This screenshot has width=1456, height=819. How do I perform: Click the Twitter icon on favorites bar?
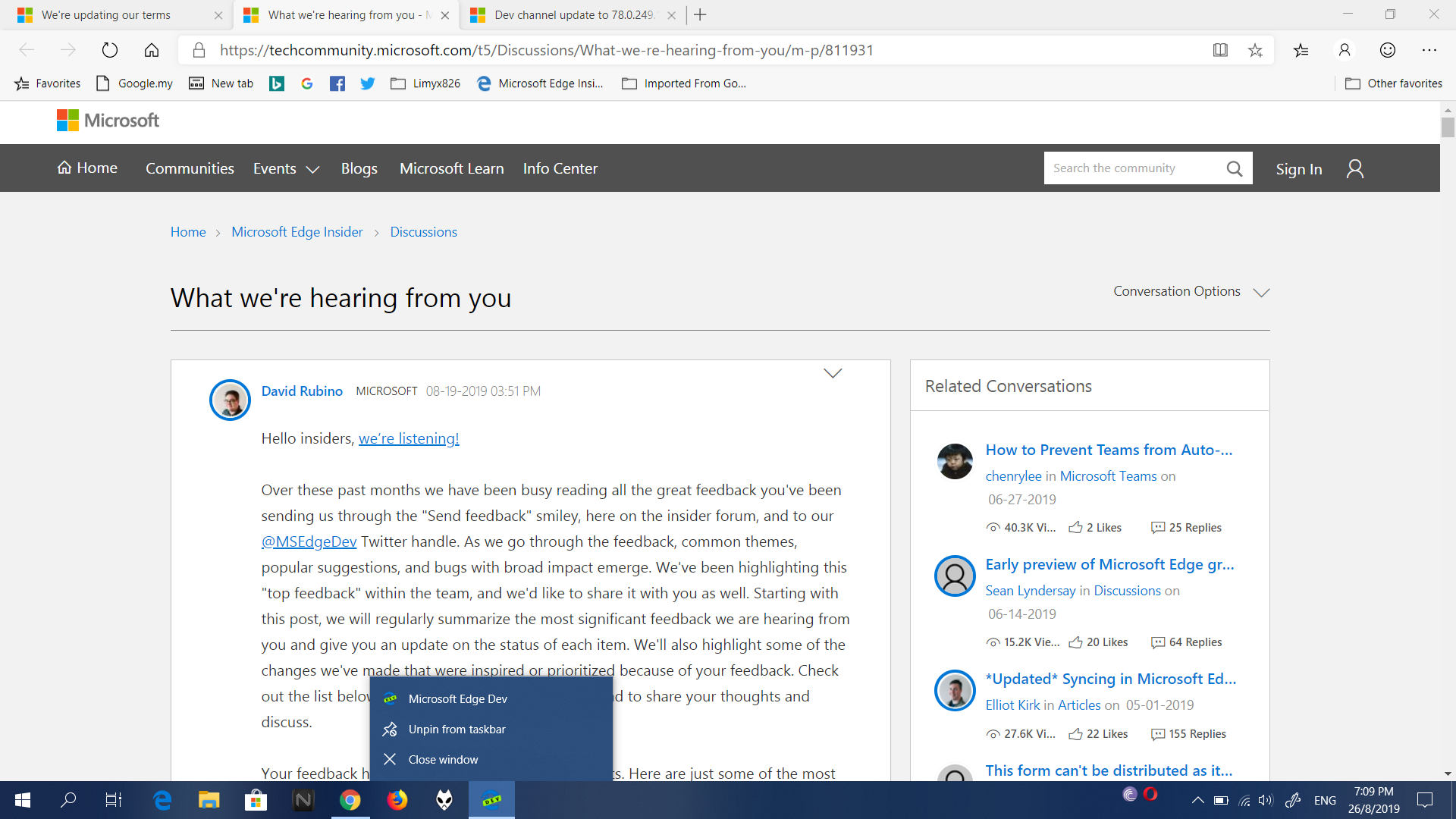pos(368,83)
